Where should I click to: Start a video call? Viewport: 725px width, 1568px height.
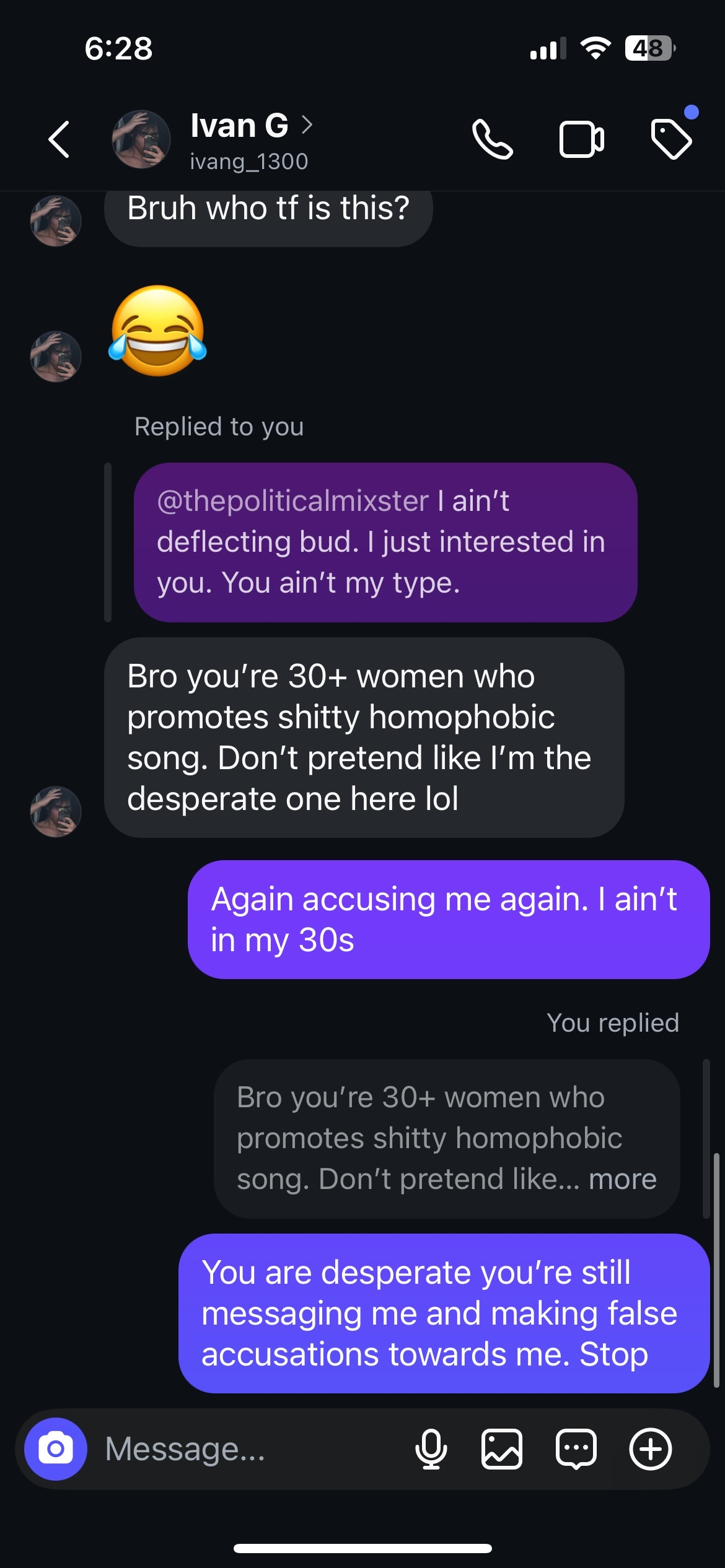pyautogui.click(x=581, y=139)
